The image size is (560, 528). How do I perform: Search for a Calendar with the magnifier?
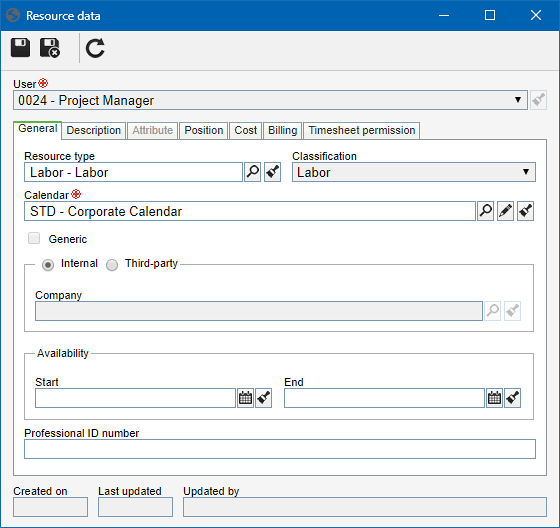coord(485,211)
